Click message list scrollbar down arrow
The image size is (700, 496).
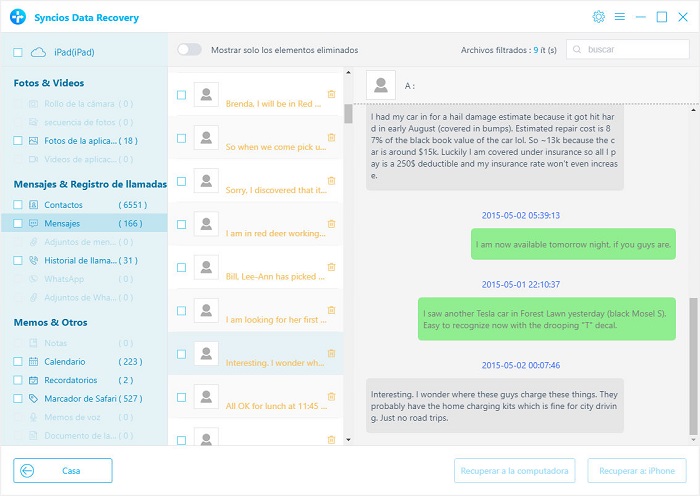(x=348, y=440)
